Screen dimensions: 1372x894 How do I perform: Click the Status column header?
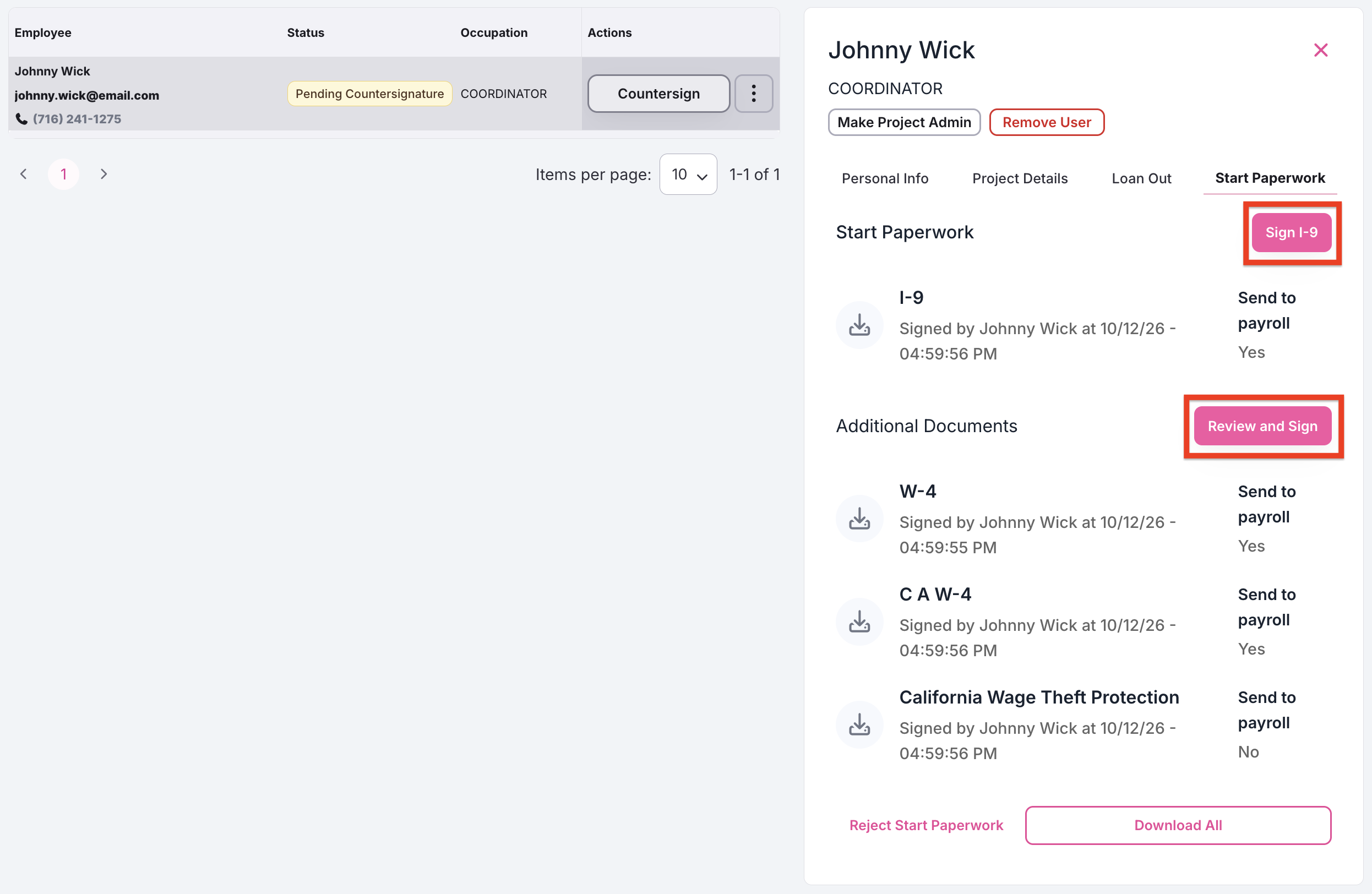[x=306, y=32]
